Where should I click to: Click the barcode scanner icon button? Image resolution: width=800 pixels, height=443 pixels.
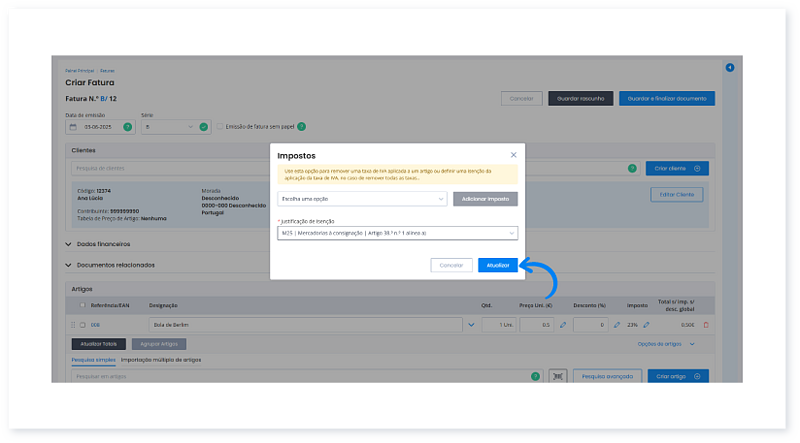(558, 376)
